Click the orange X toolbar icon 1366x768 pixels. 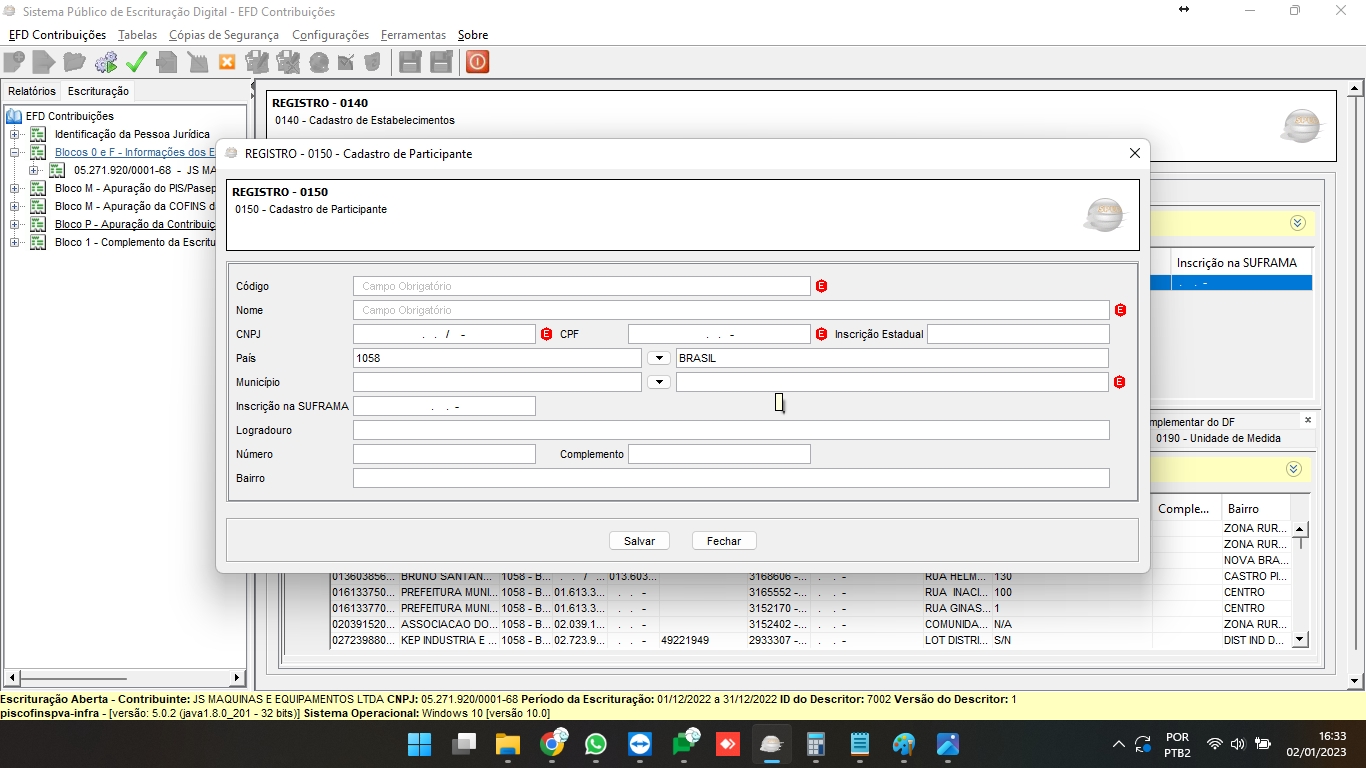coord(227,62)
